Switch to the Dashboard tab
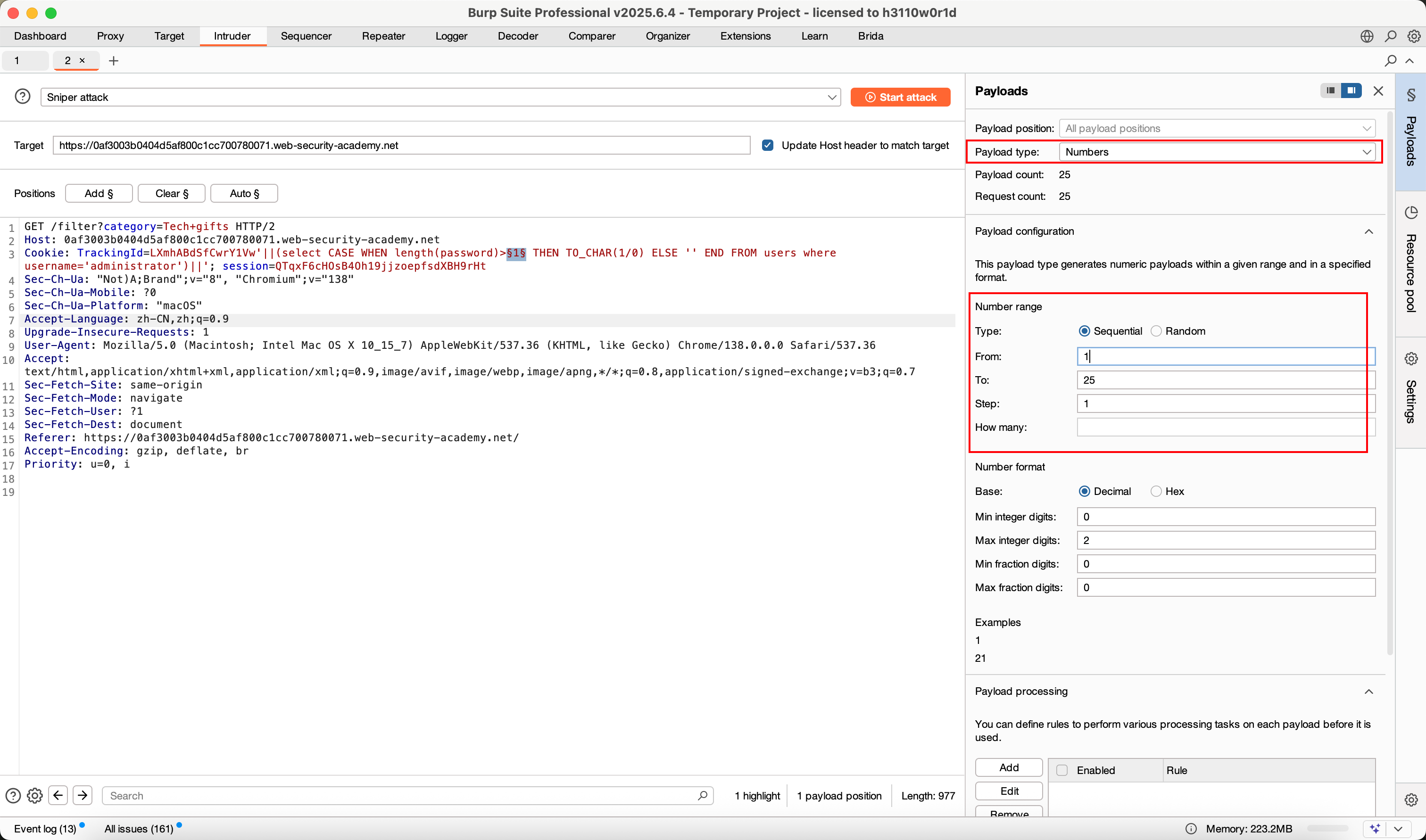 pos(40,36)
